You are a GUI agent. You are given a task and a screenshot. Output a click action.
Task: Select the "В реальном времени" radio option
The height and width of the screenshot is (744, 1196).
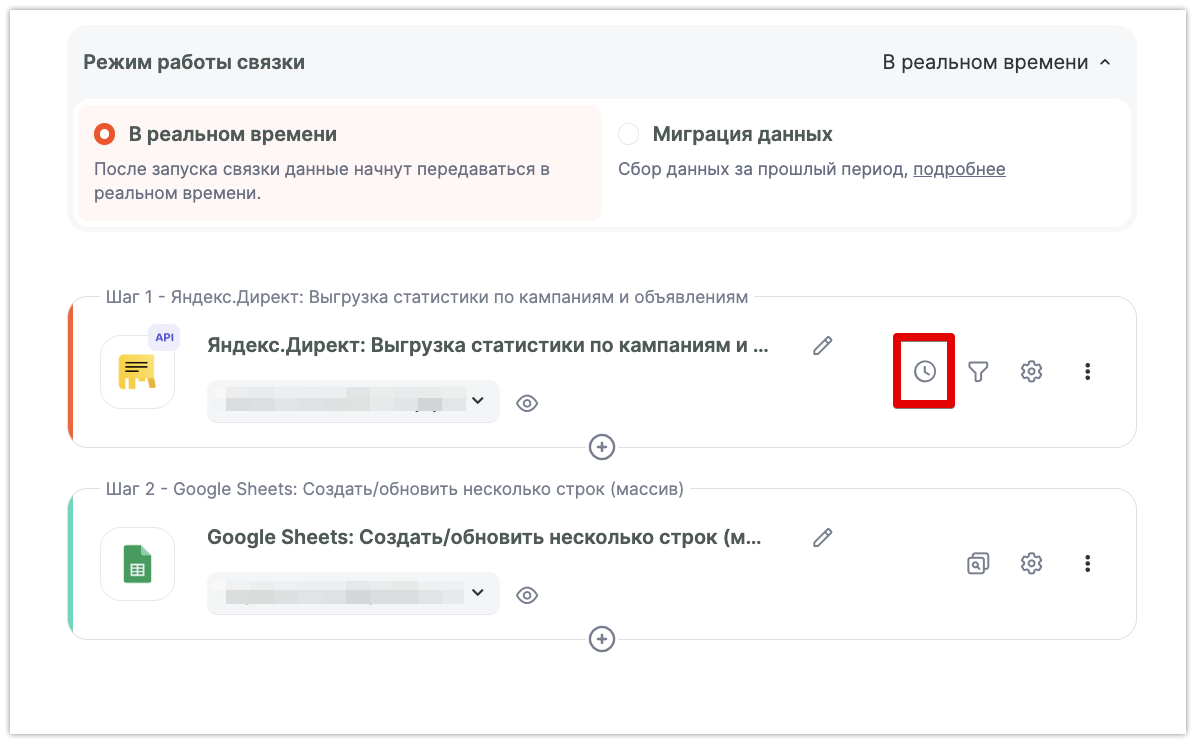[x=104, y=134]
